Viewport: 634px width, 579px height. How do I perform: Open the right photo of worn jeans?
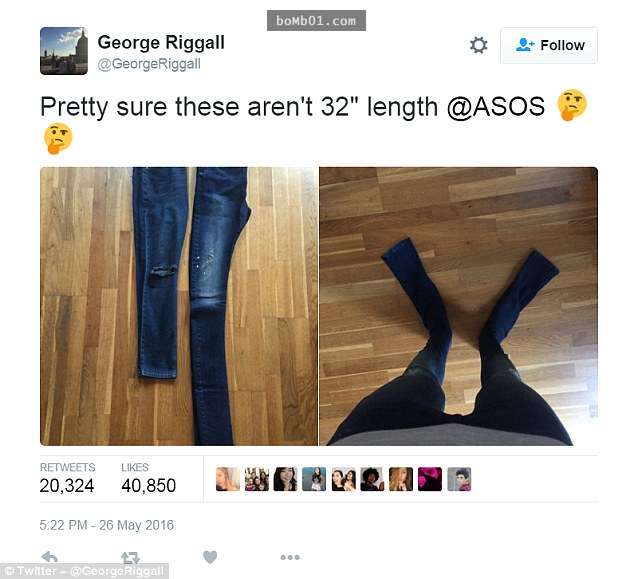[459, 306]
